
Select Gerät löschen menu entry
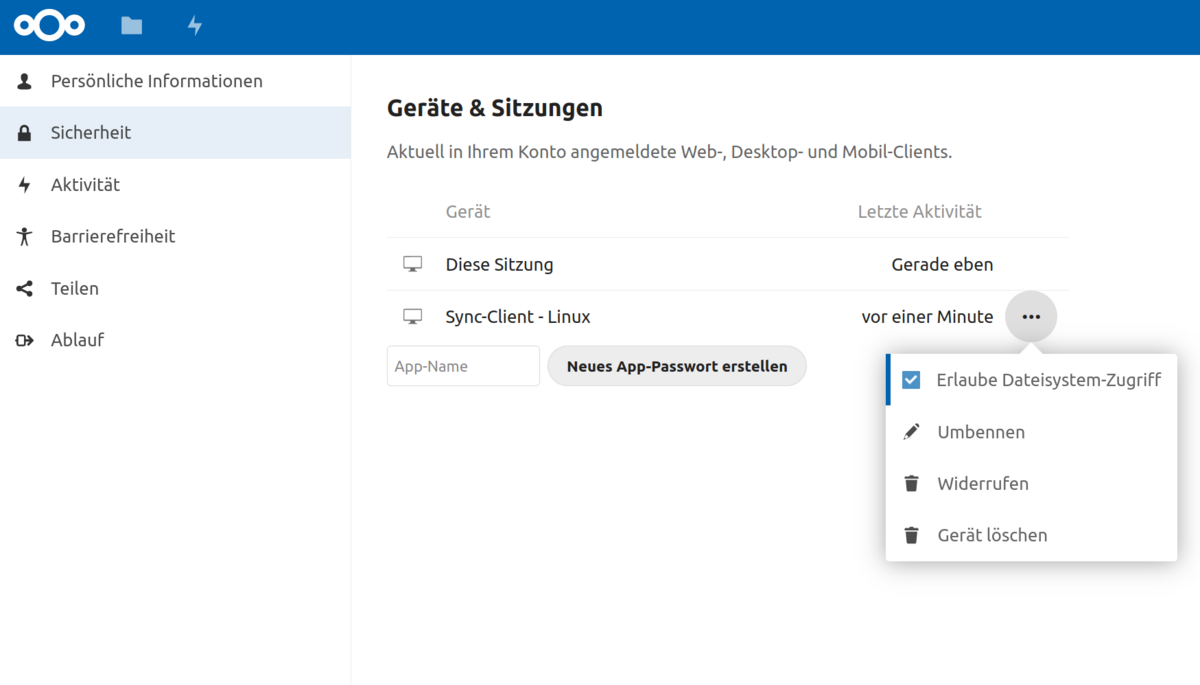992,536
